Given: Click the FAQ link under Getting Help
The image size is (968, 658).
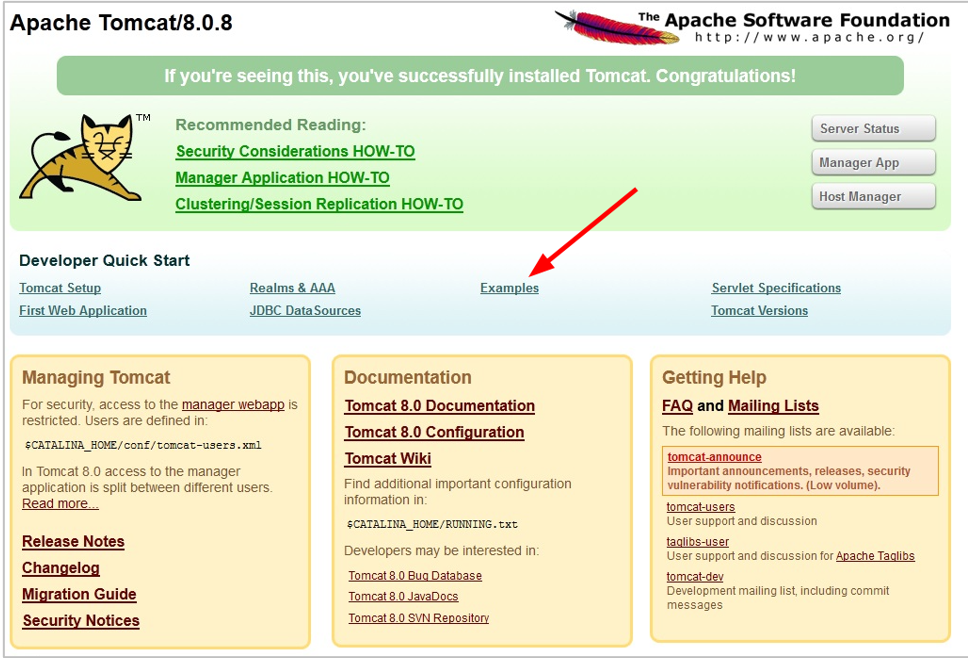Looking at the screenshot, I should (x=677, y=406).
